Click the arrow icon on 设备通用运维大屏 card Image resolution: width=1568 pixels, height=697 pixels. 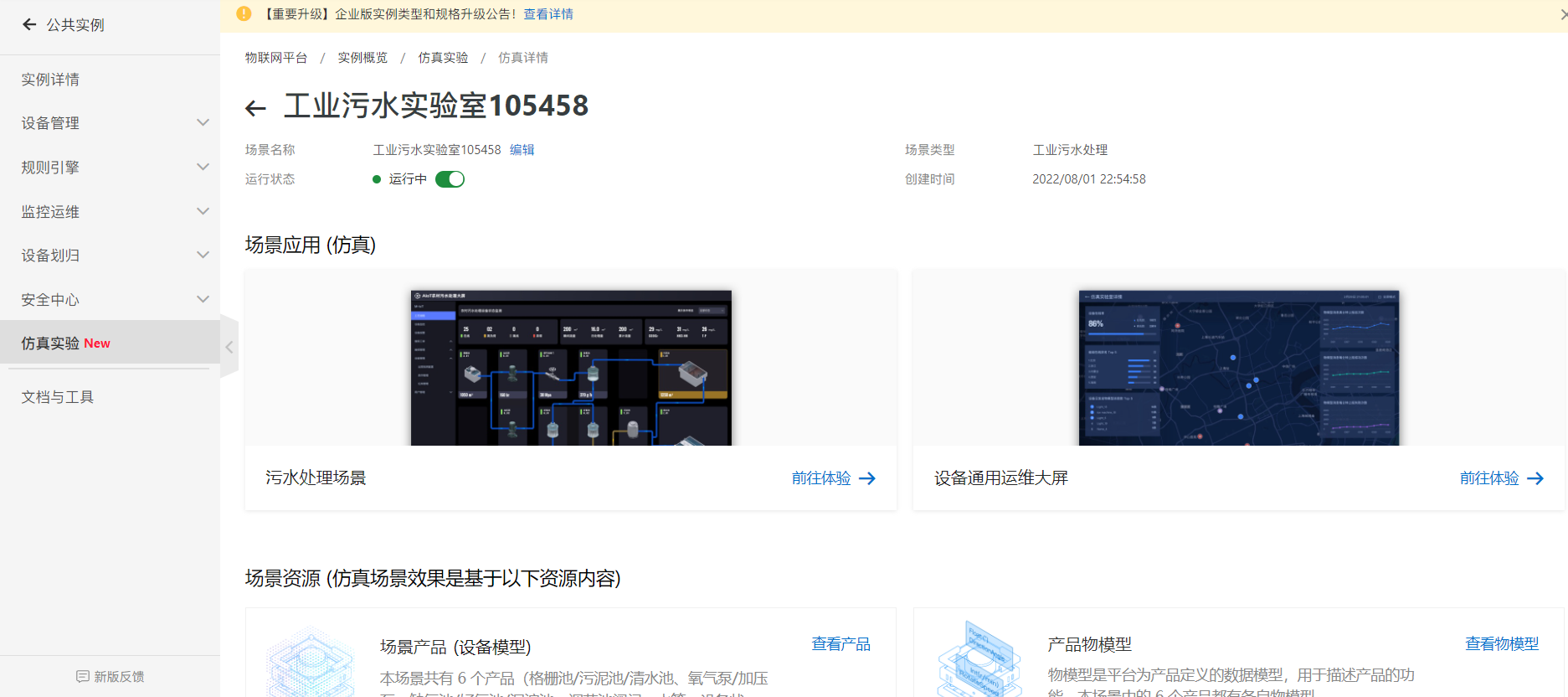[x=1535, y=478]
